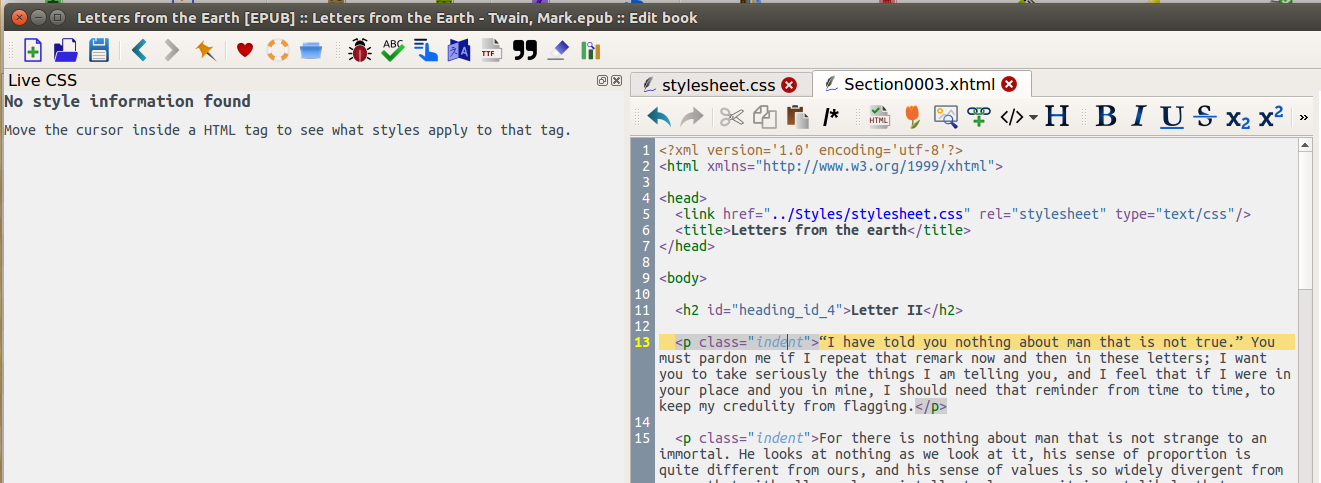
Task: Click the red heart donate icon
Action: click(x=245, y=50)
